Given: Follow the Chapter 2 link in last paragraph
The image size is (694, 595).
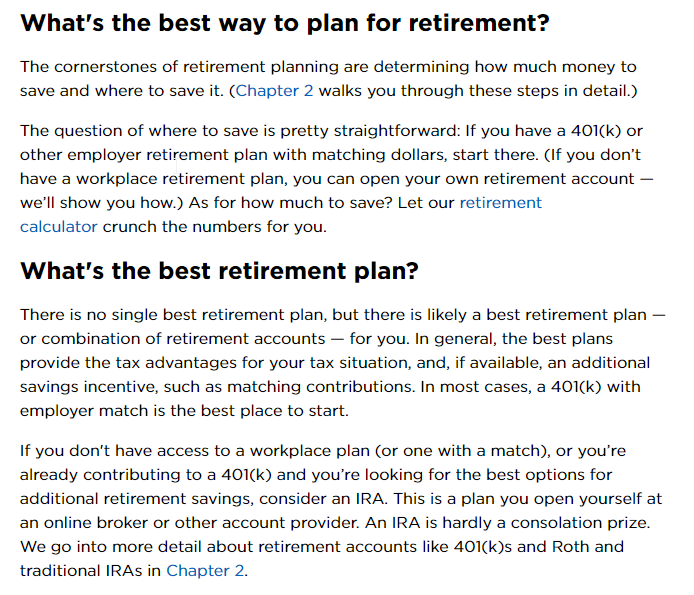Looking at the screenshot, I should click(x=205, y=571).
